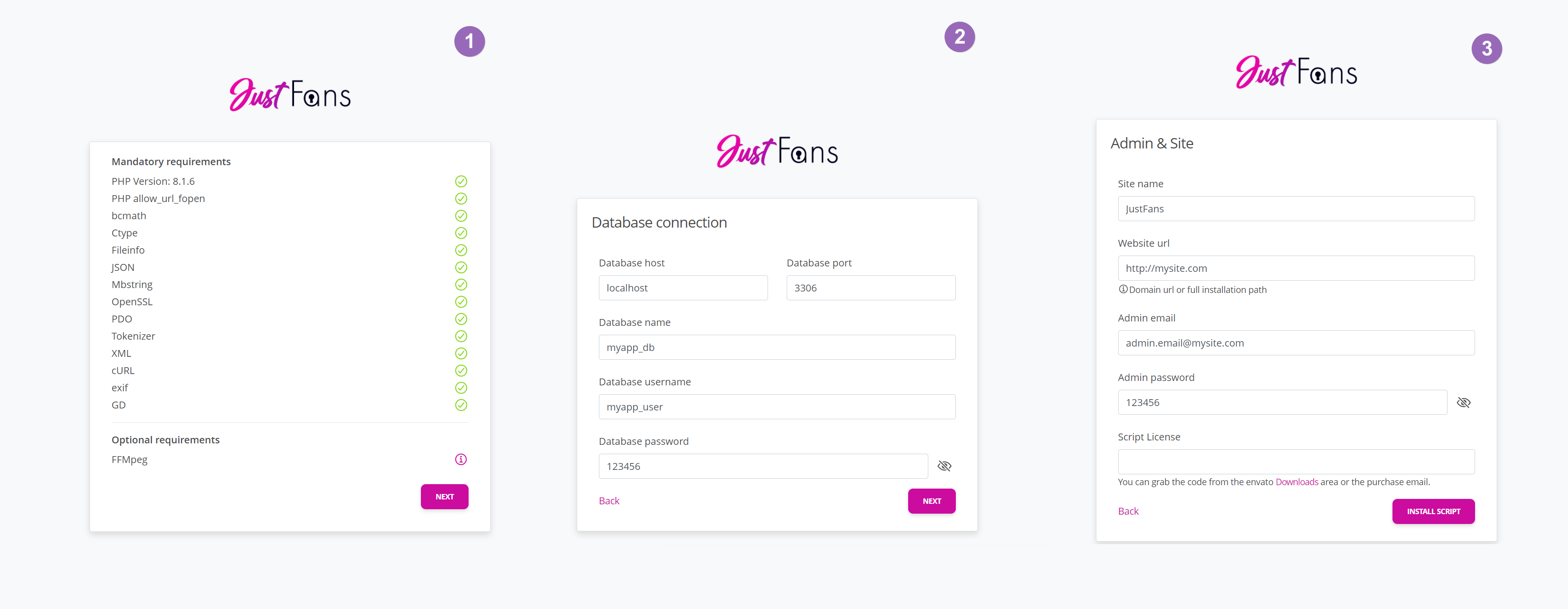Viewport: 1568px width, 609px height.
Task: Open the envato Downloads link
Action: (1297, 482)
